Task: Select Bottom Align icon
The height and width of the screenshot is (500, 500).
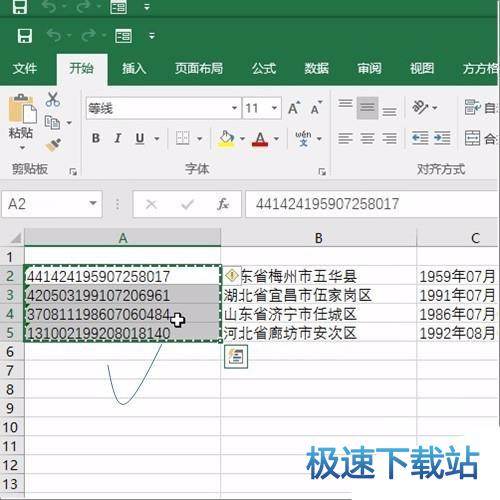Action: tap(389, 111)
